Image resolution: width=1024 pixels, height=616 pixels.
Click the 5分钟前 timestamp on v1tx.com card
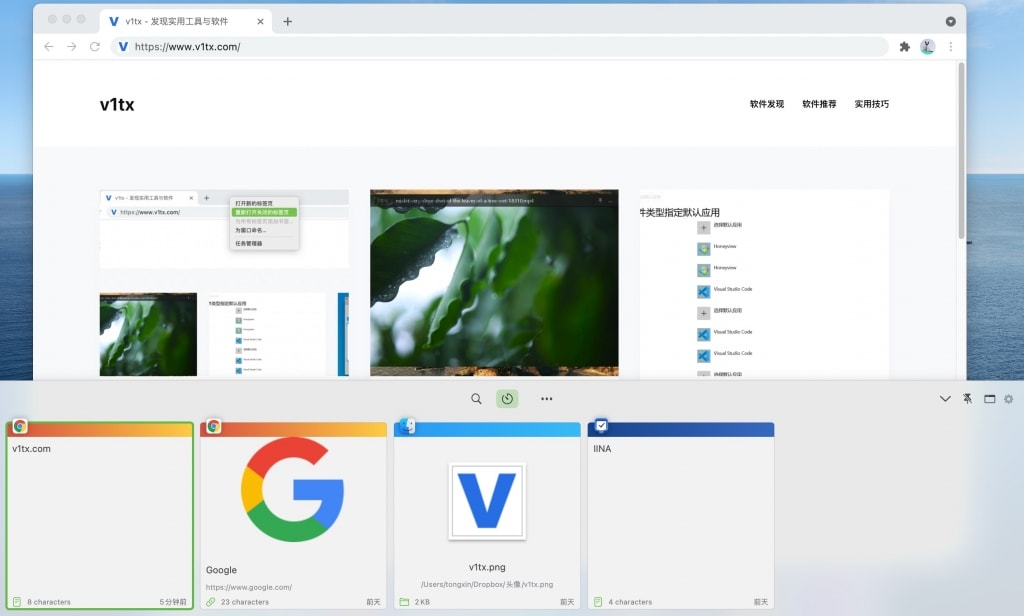173,602
